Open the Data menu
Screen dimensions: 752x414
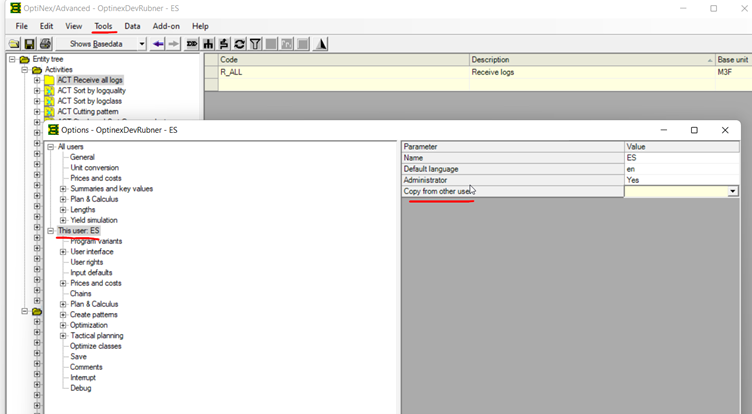[132, 26]
